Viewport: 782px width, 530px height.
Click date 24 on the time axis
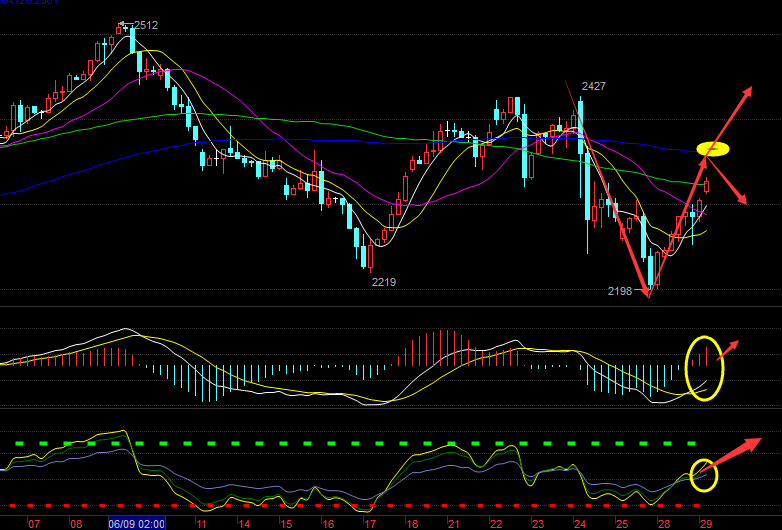pos(579,523)
